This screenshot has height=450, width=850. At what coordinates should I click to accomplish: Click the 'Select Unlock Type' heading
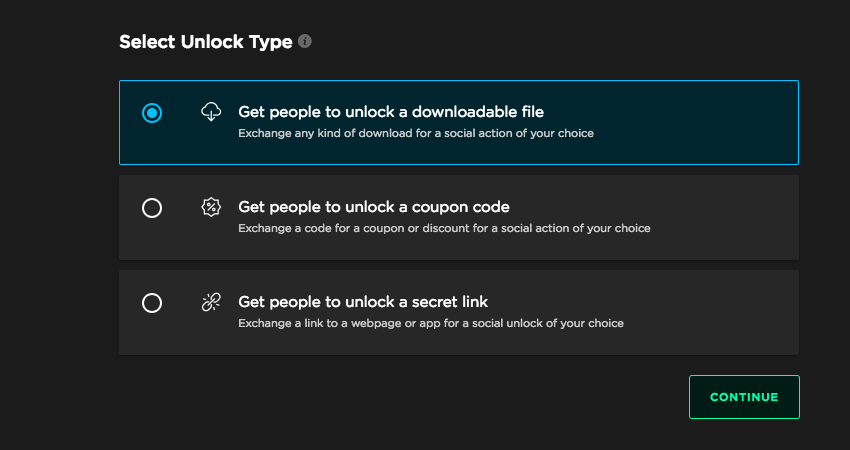(205, 42)
